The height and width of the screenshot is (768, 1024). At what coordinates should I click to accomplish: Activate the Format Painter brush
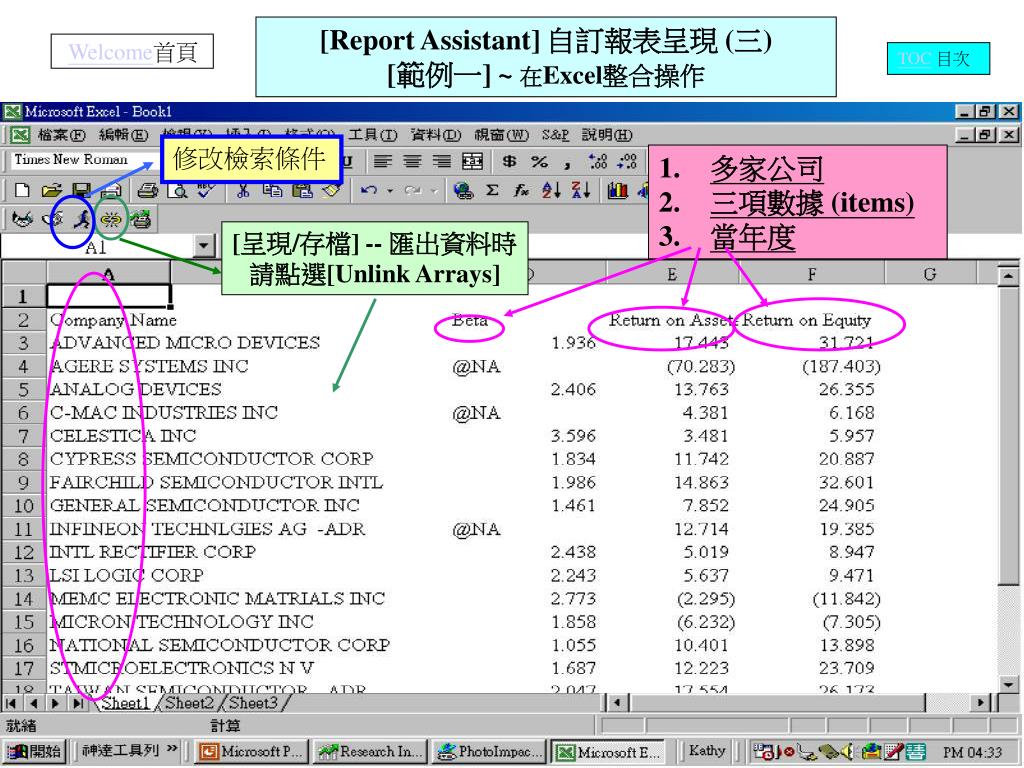(x=331, y=190)
